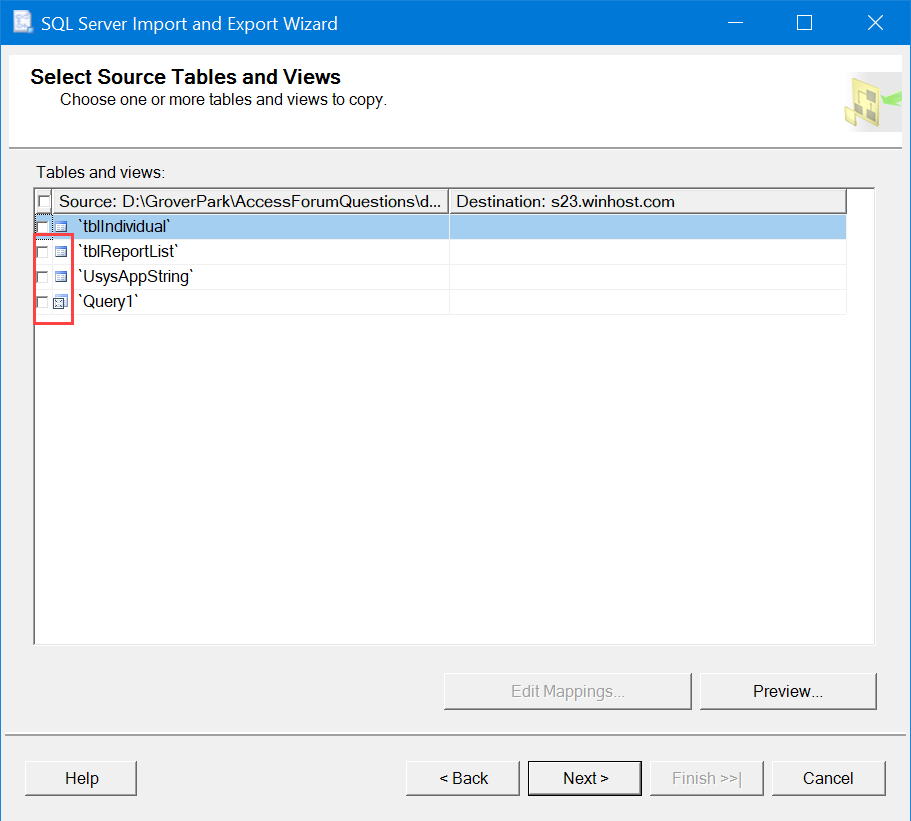This screenshot has height=821, width=911.
Task: Click the UsysAppString table icon
Action: coord(60,277)
